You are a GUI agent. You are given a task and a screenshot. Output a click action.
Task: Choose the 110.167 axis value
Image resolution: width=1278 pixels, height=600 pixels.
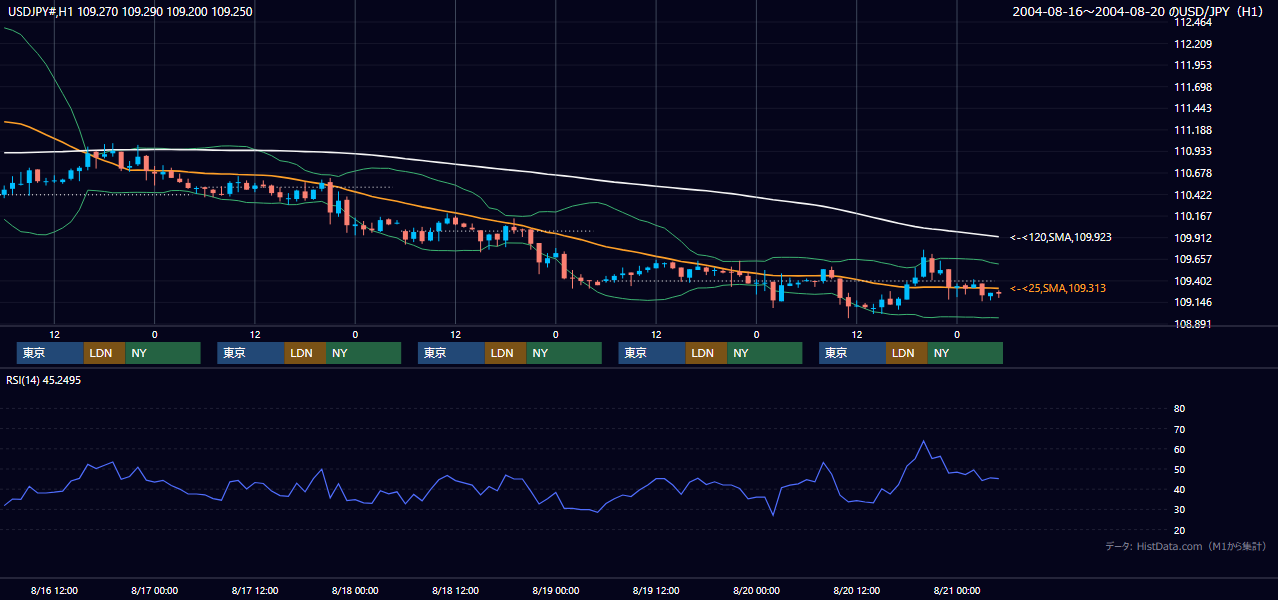coord(1195,216)
